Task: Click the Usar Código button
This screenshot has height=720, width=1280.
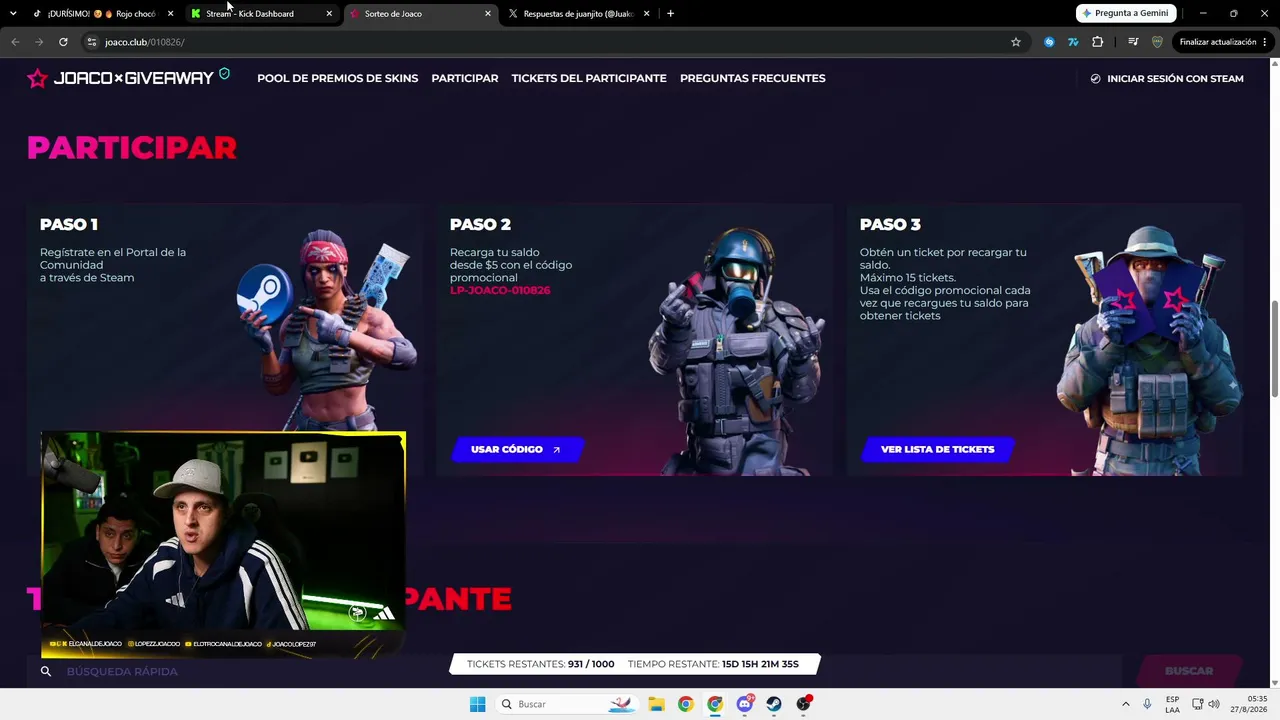Action: tap(516, 449)
